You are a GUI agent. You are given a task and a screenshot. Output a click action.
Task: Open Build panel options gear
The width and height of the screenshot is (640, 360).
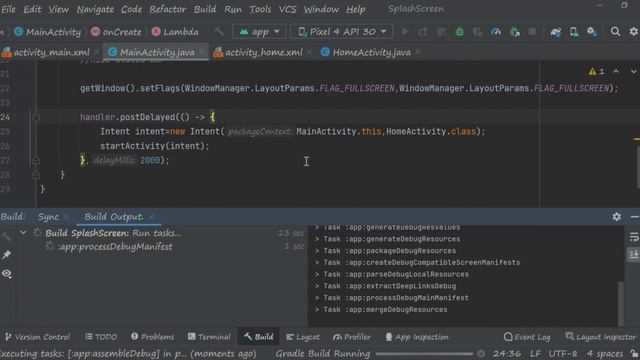coord(616,217)
